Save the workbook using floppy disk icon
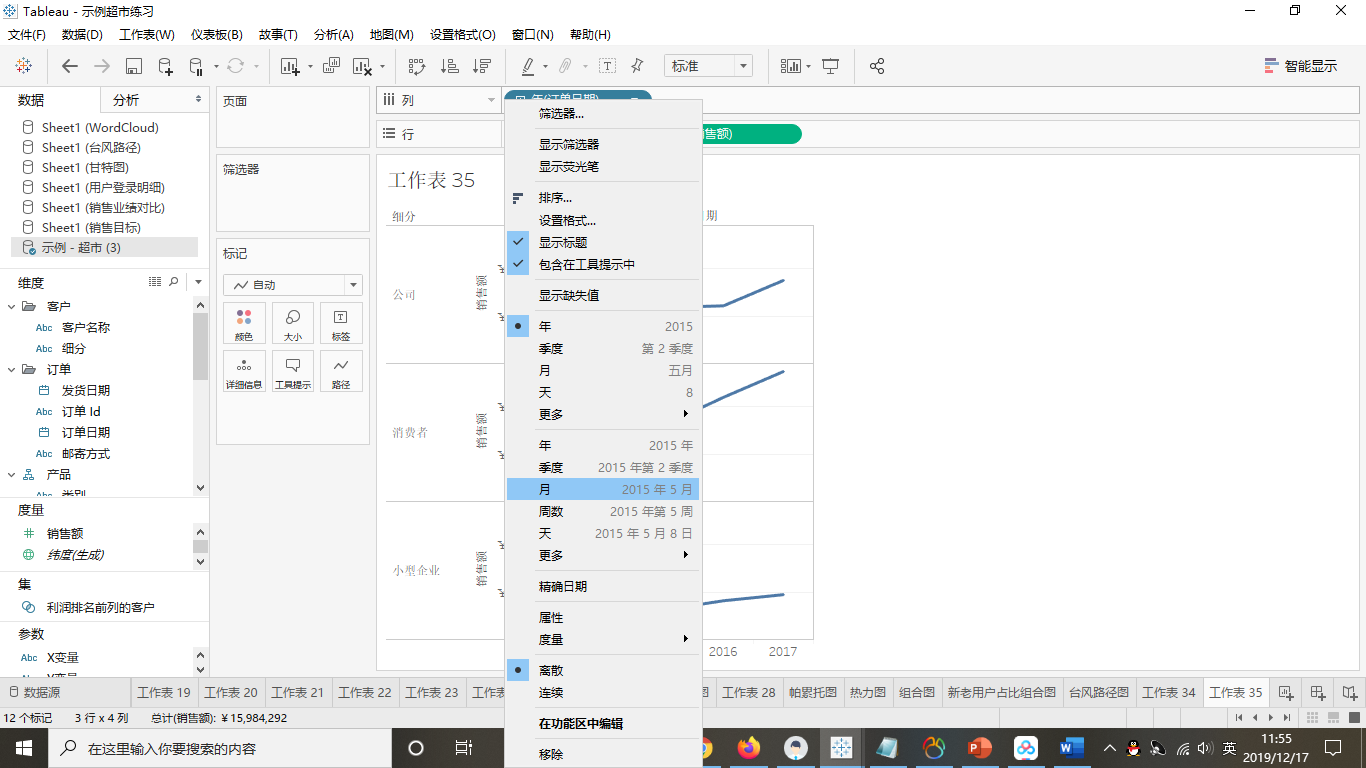 click(x=134, y=66)
